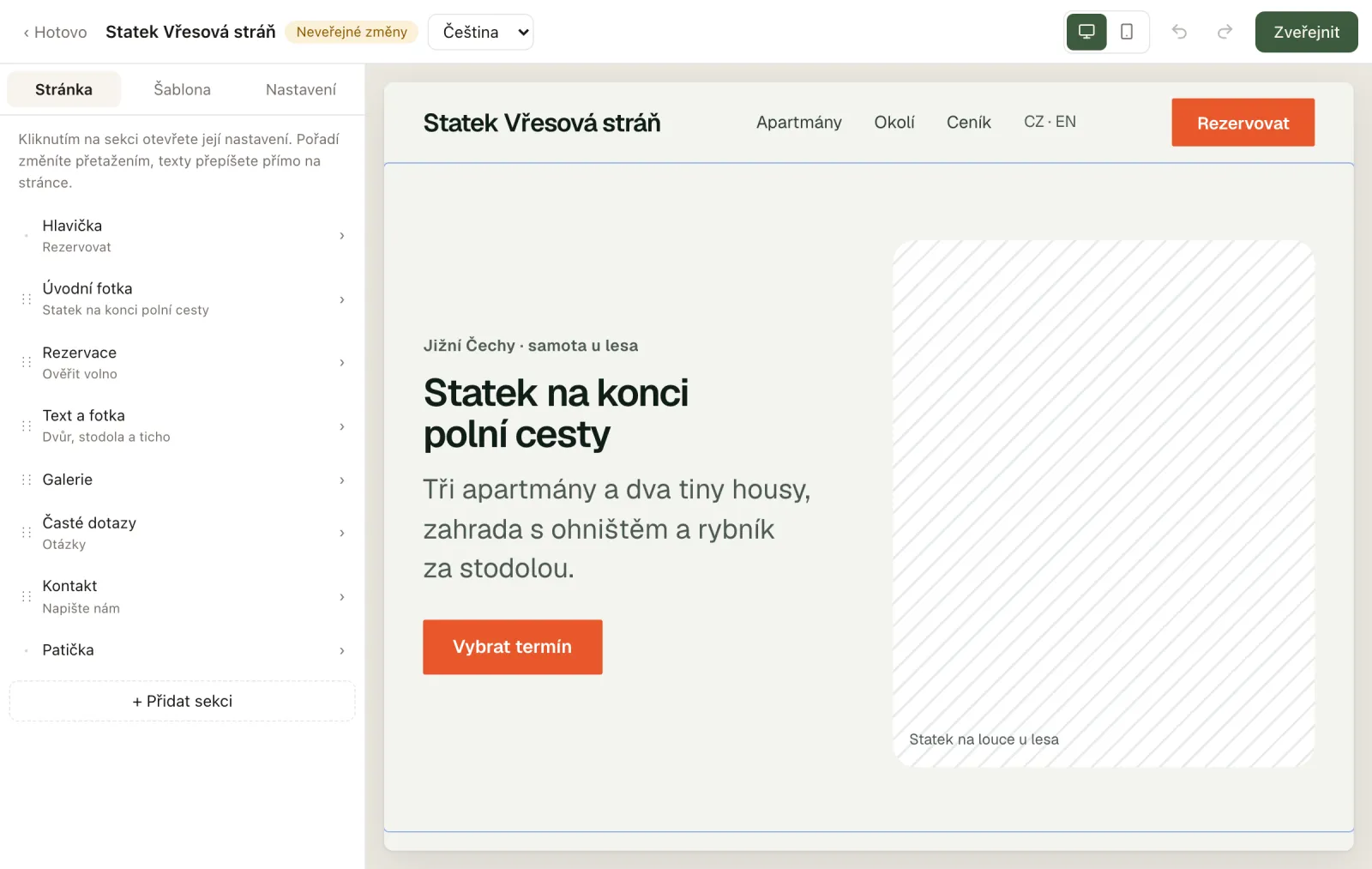Redo the last change
Viewport: 1372px width, 869px height.
[1225, 32]
